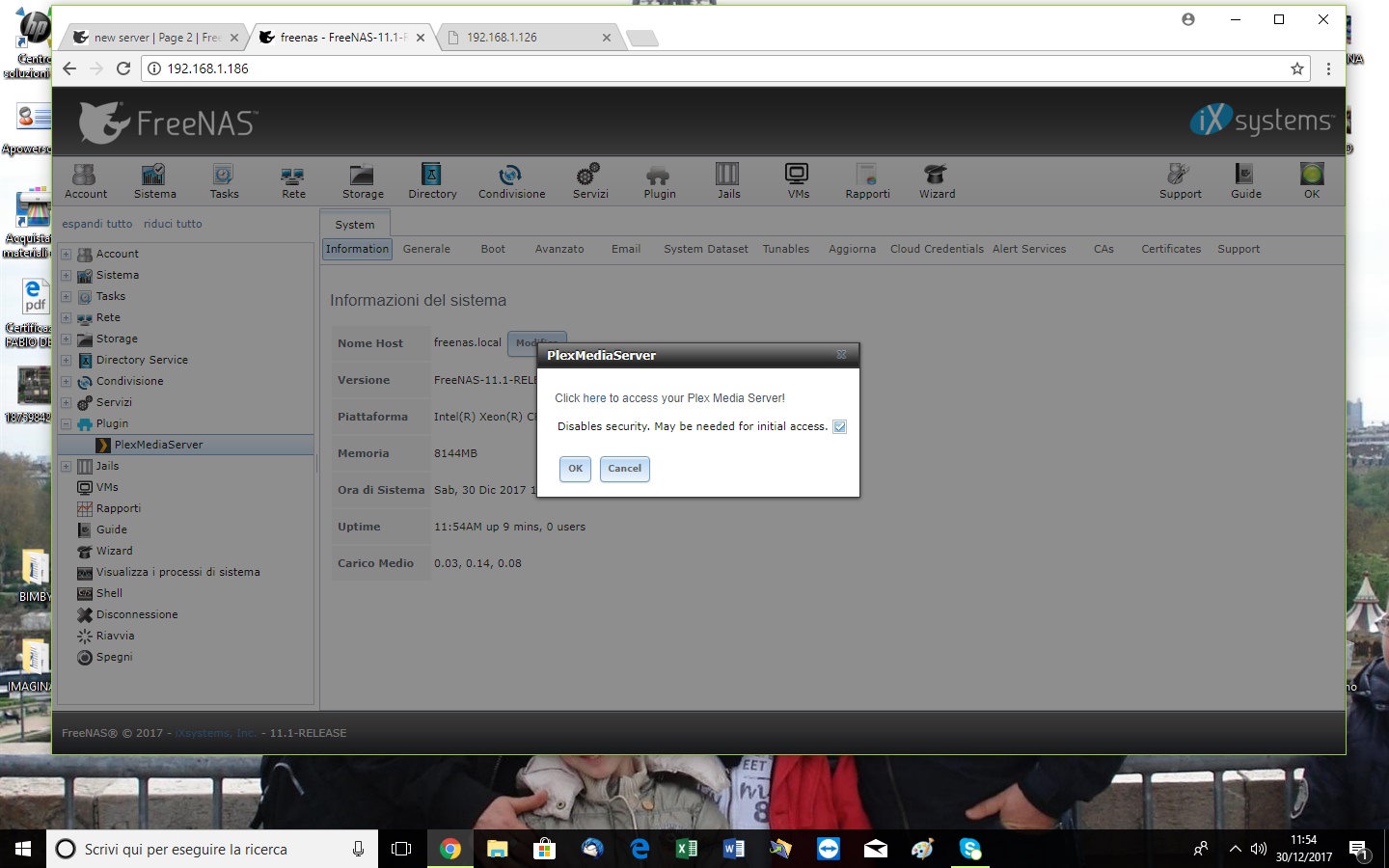The image size is (1389, 868).
Task: Expand the Servizi tree node
Action: coord(66,403)
